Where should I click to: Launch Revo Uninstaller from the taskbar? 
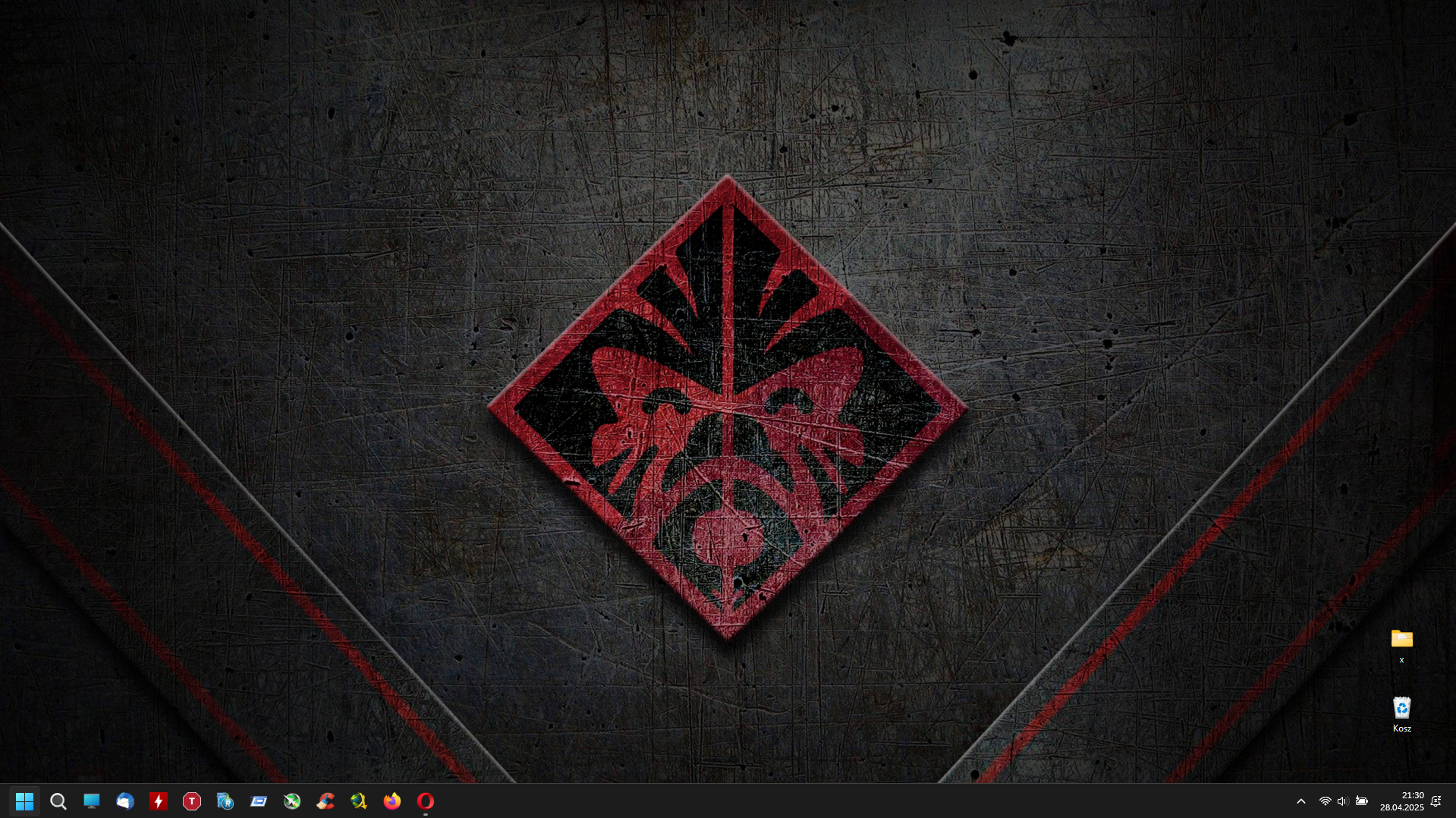tap(225, 801)
